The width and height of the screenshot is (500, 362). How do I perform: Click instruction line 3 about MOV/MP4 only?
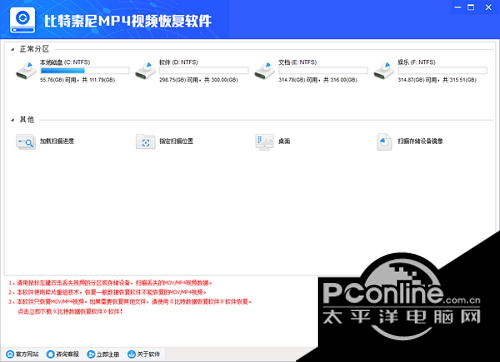coord(130,302)
